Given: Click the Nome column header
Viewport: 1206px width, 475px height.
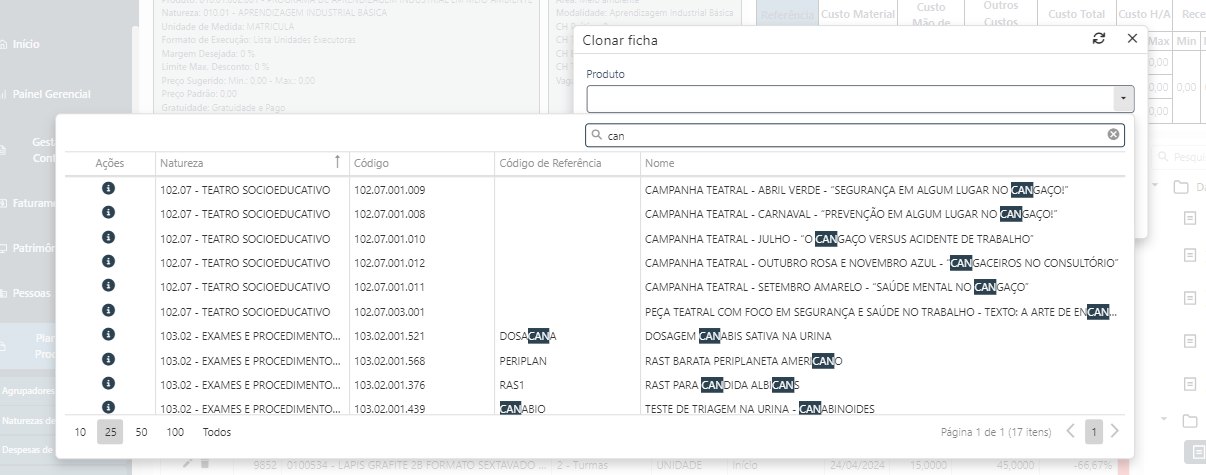Looking at the screenshot, I should click(x=660, y=163).
